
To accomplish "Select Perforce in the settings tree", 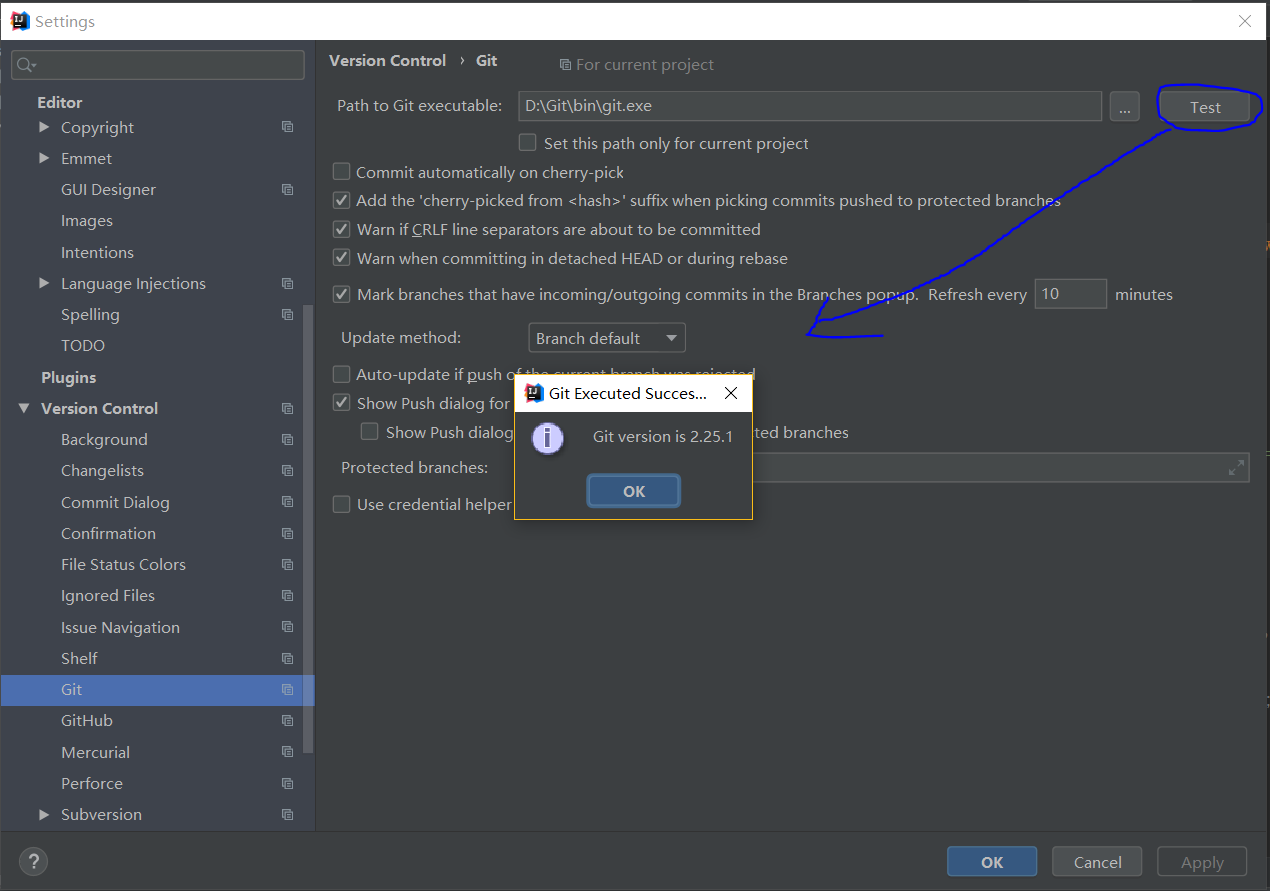I will tap(92, 783).
